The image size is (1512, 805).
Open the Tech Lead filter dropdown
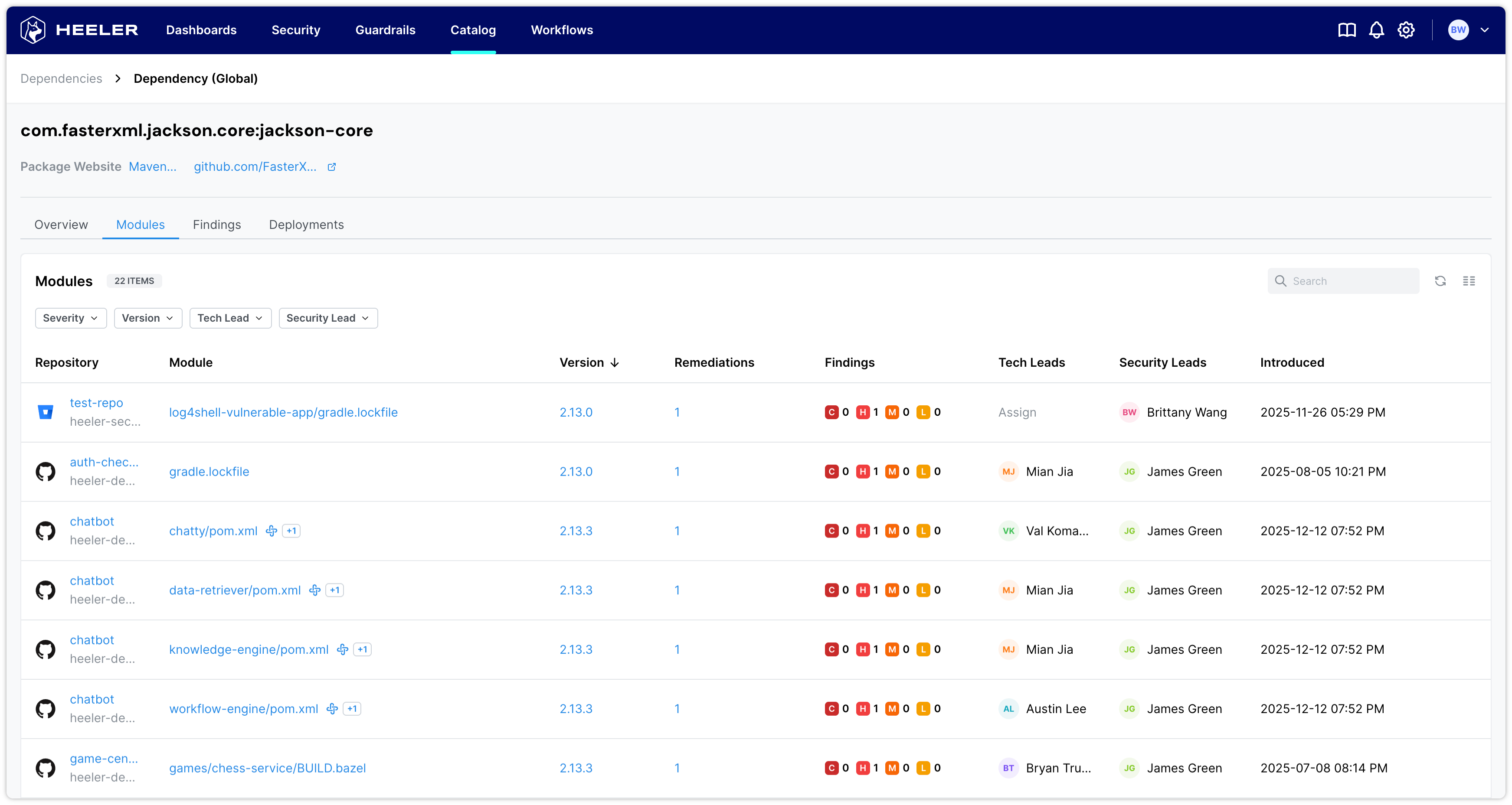[230, 318]
